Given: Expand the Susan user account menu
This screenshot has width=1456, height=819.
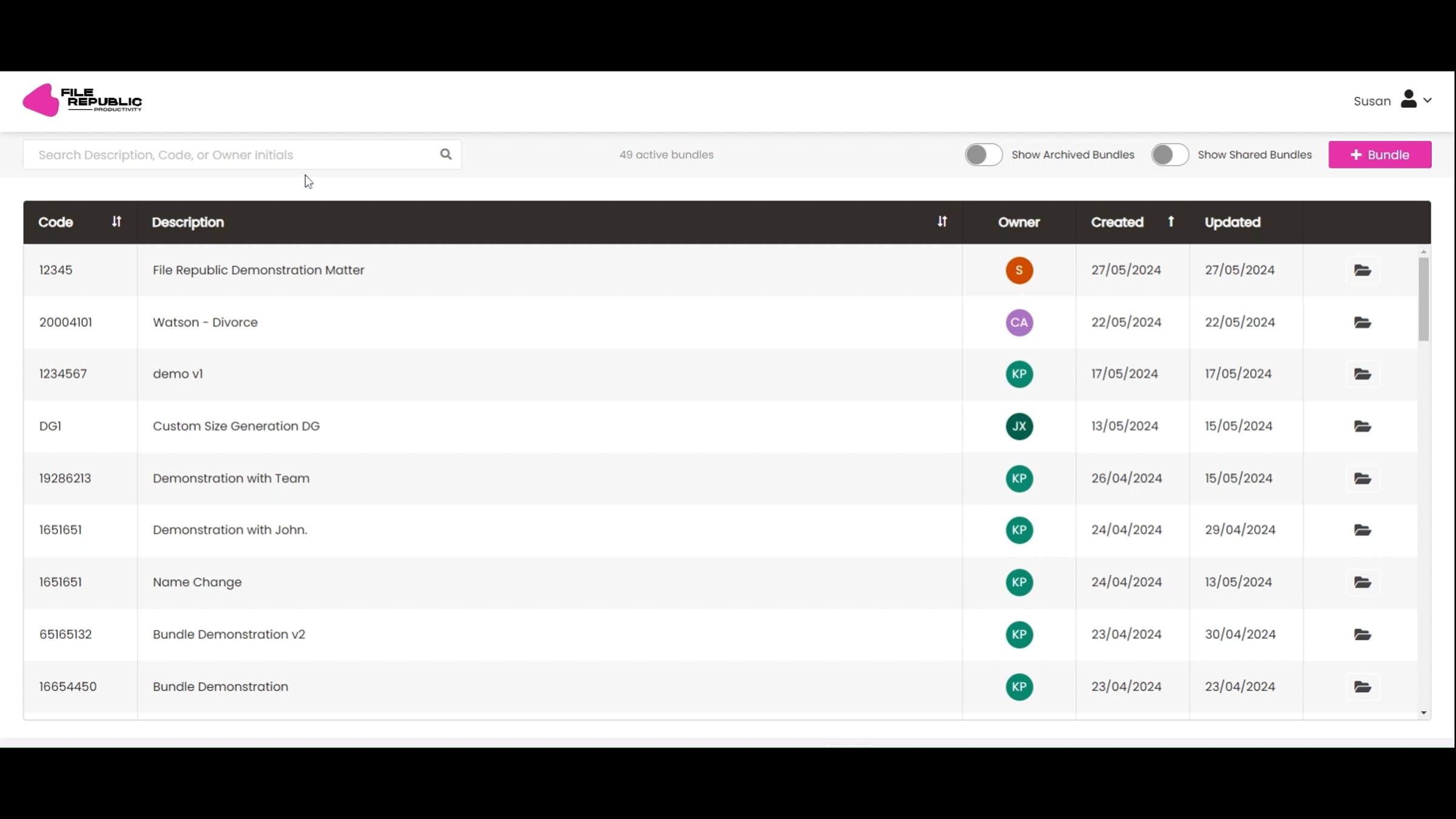Looking at the screenshot, I should point(1392,101).
